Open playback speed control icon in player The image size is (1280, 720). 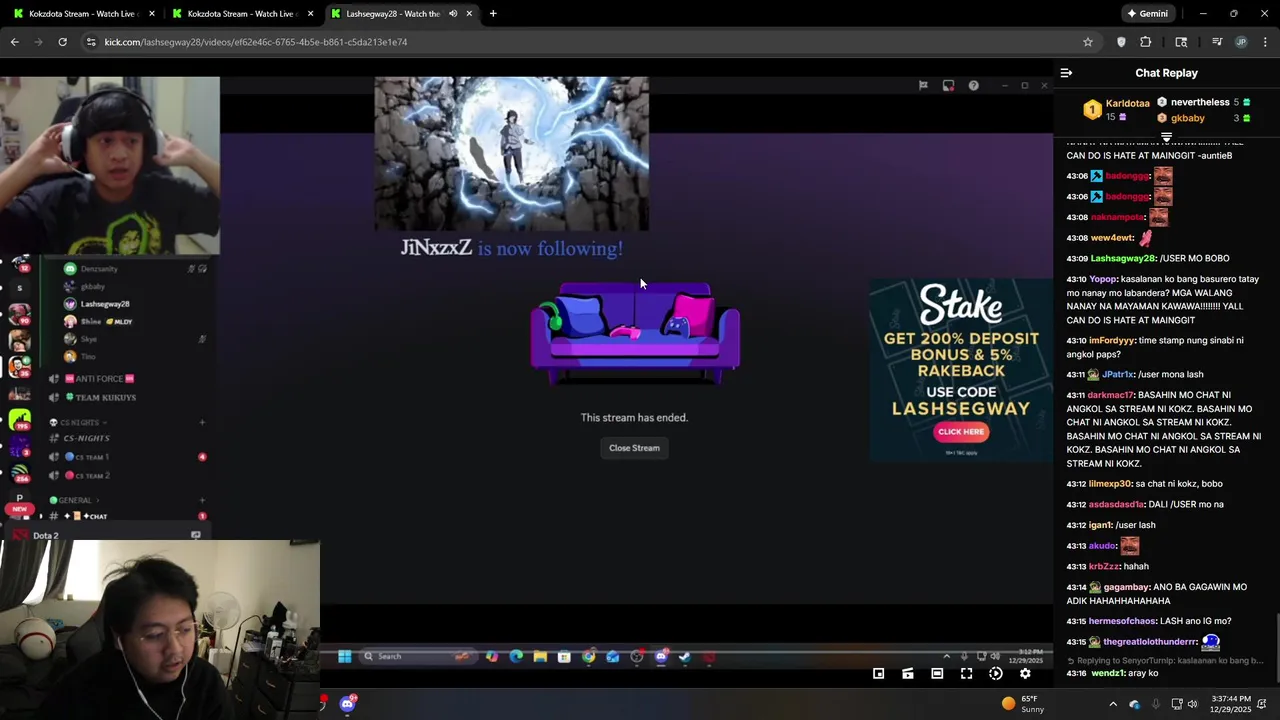pyautogui.click(x=996, y=674)
